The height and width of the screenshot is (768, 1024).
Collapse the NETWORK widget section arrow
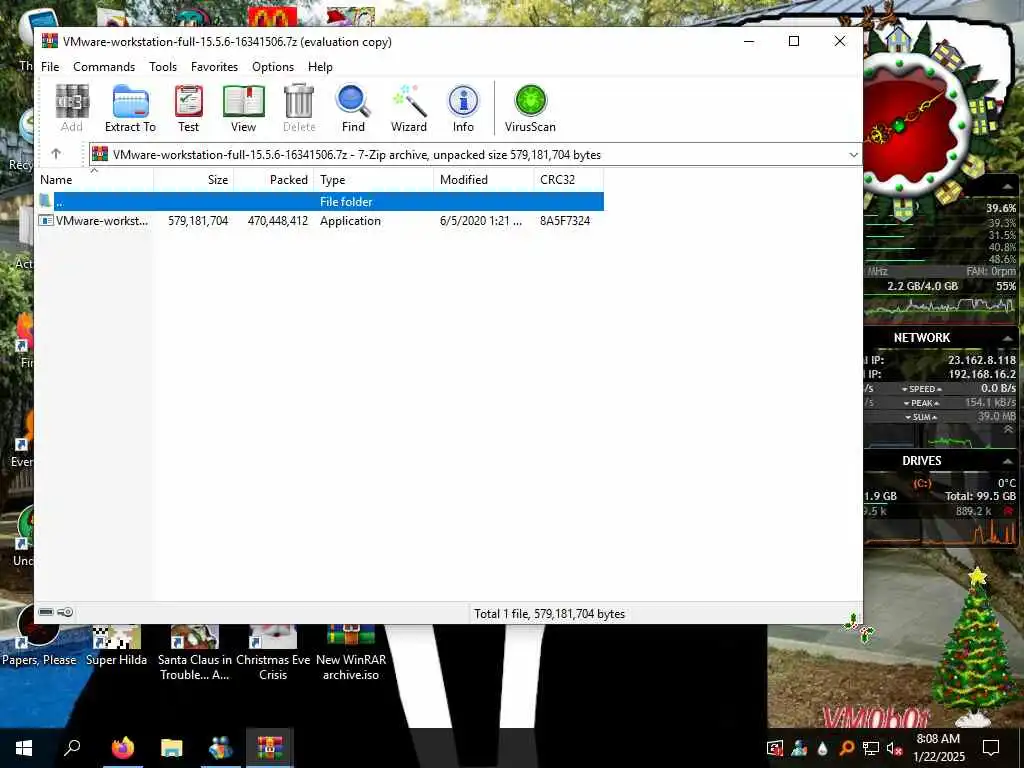tap(1007, 338)
